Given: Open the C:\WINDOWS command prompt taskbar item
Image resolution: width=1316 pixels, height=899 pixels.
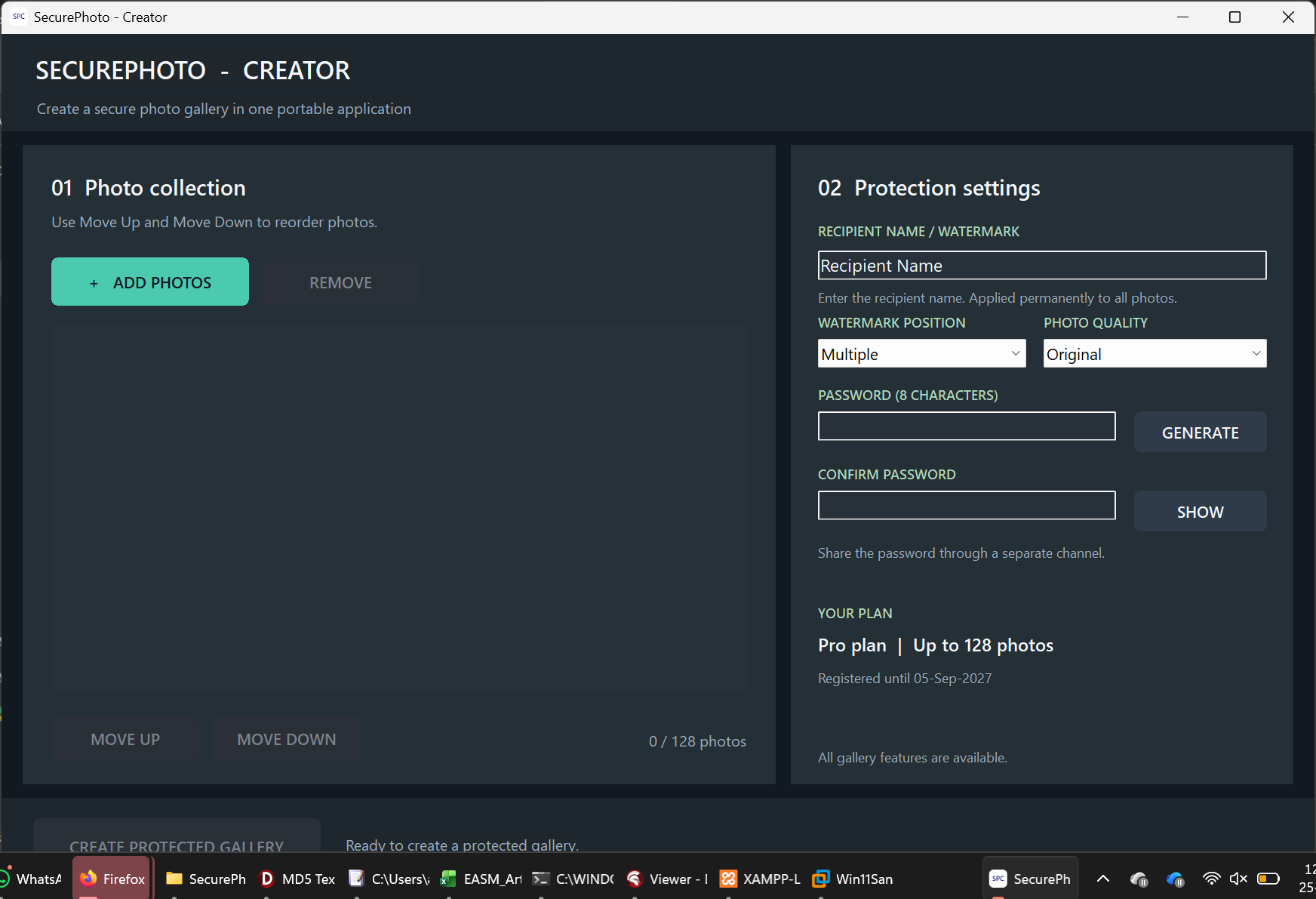Looking at the screenshot, I should (x=573, y=879).
